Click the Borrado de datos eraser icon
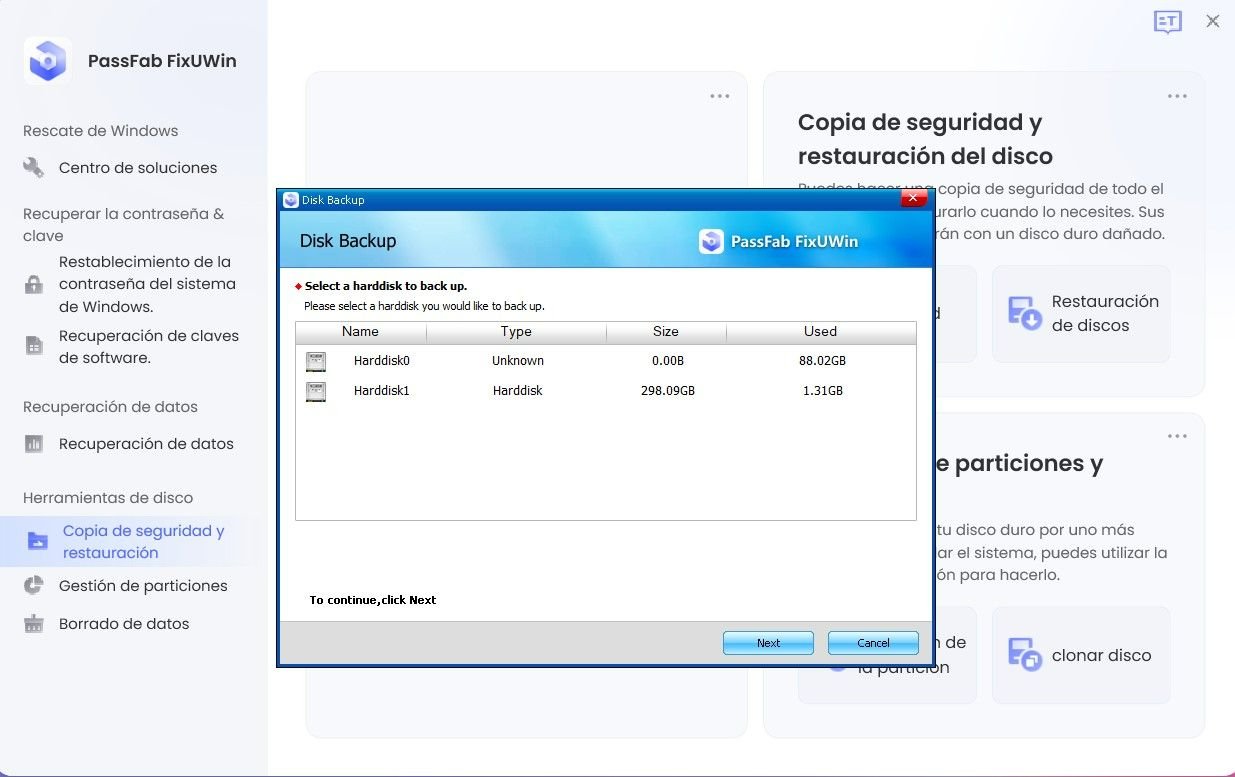The image size is (1235, 777). (33, 623)
